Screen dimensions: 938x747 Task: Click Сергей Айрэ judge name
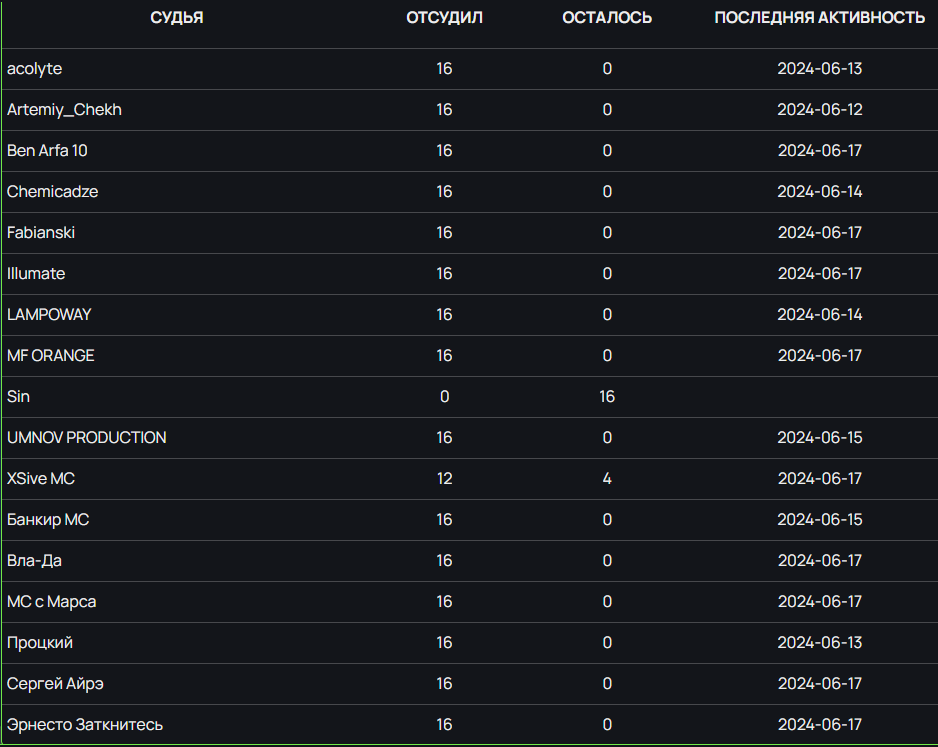[55, 684]
